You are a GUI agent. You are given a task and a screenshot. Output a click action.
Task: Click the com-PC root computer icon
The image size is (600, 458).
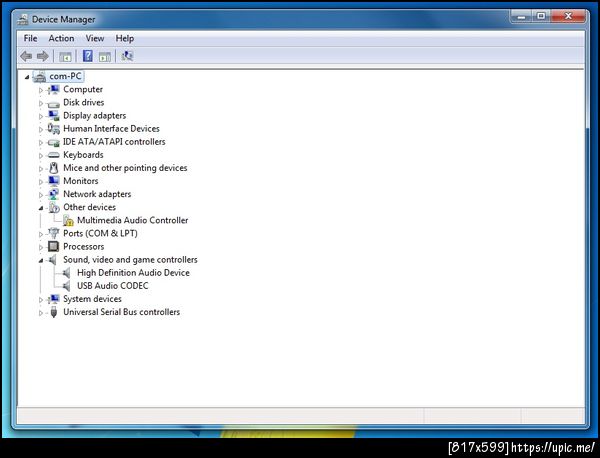40,77
